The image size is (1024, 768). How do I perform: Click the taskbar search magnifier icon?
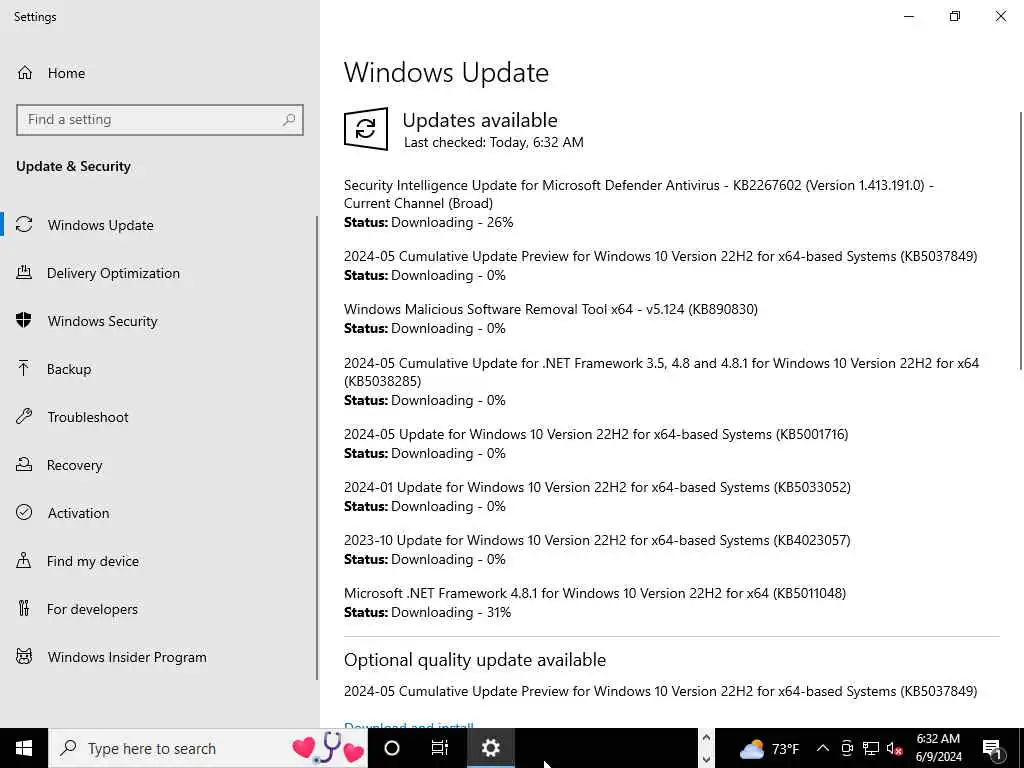(68, 748)
